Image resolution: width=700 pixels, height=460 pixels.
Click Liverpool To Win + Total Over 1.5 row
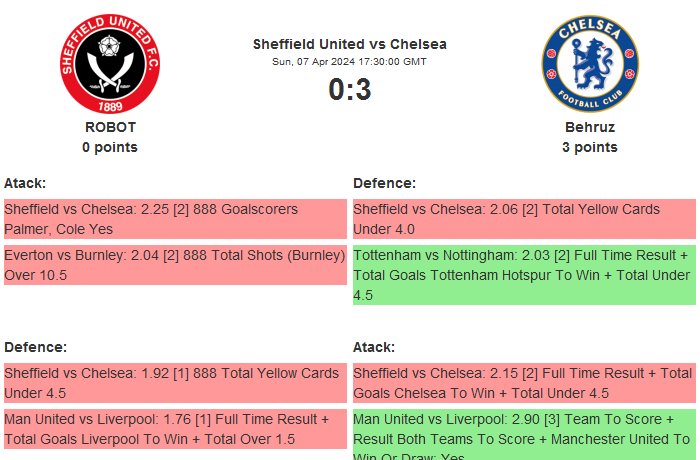175,429
